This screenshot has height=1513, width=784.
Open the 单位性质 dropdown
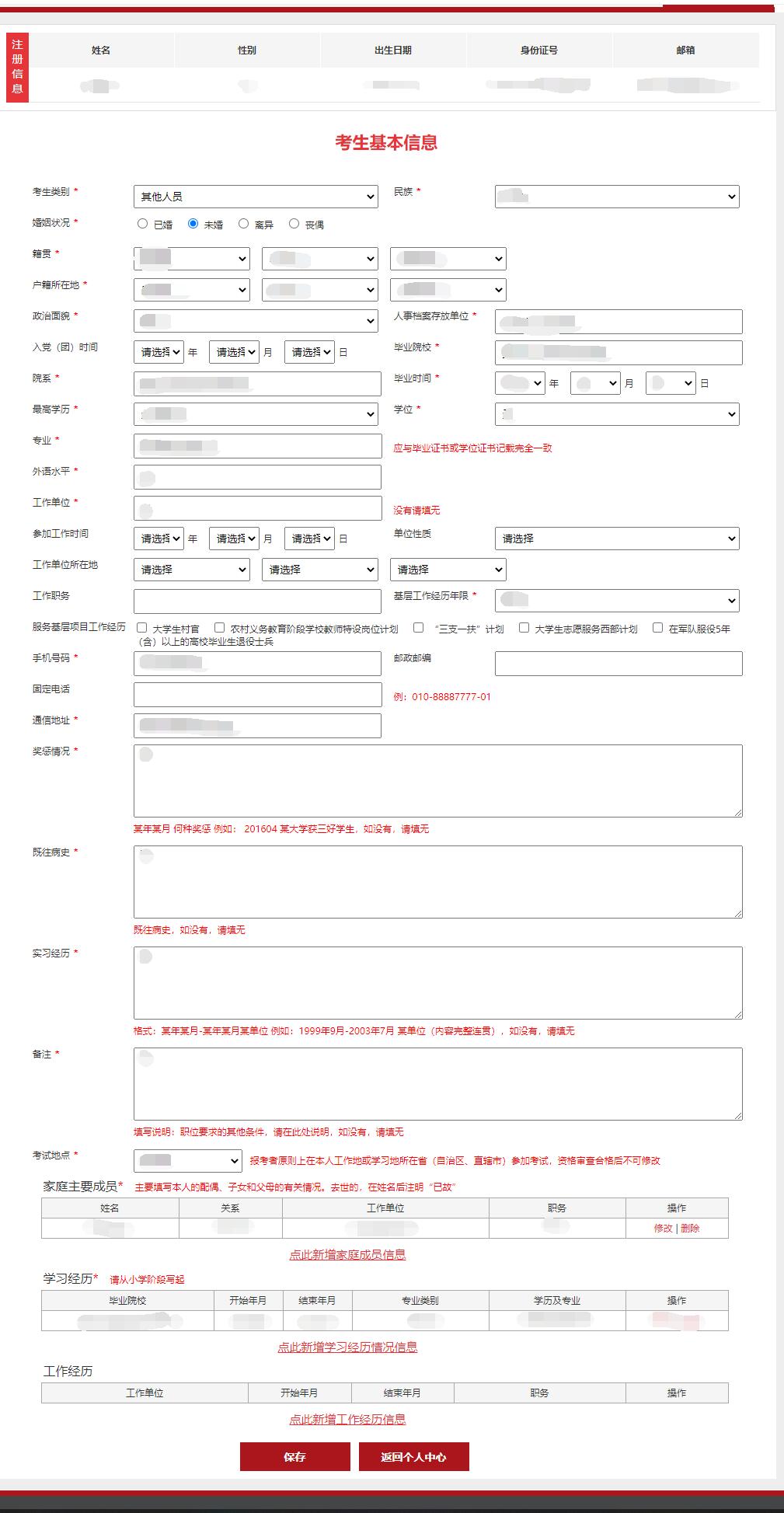coord(617,539)
